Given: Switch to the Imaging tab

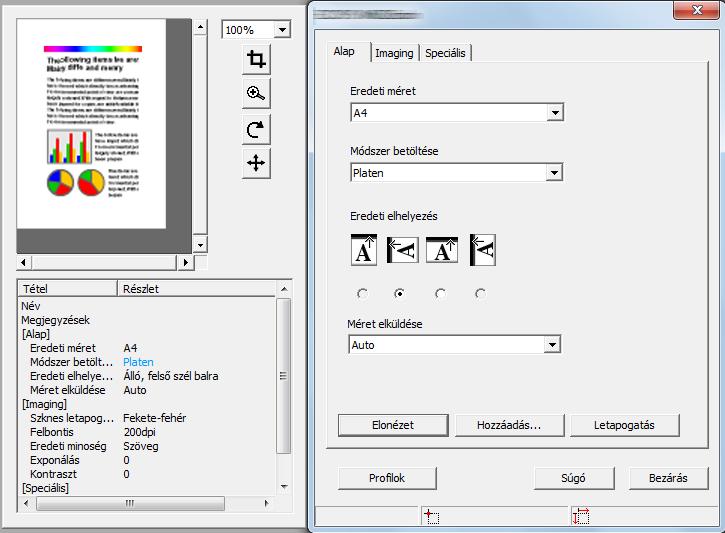Looking at the screenshot, I should [x=394, y=53].
